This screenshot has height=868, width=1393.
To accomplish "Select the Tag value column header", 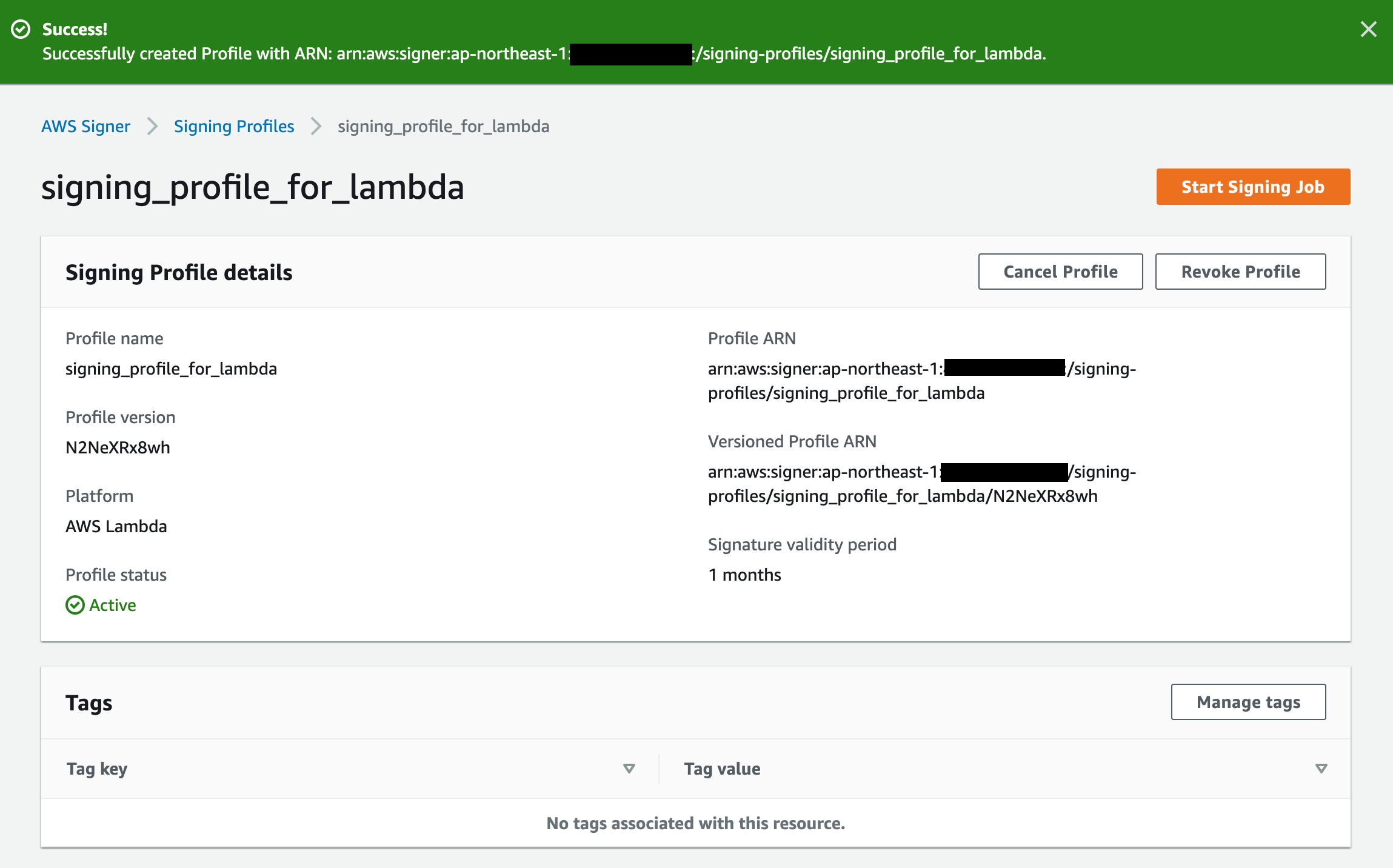I will click(722, 768).
